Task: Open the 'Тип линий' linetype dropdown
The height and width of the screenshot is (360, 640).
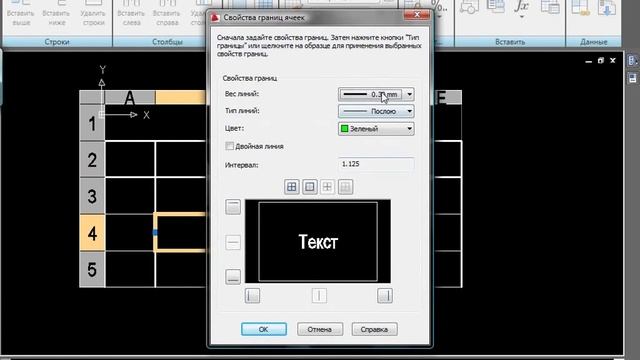Action: pos(376,111)
